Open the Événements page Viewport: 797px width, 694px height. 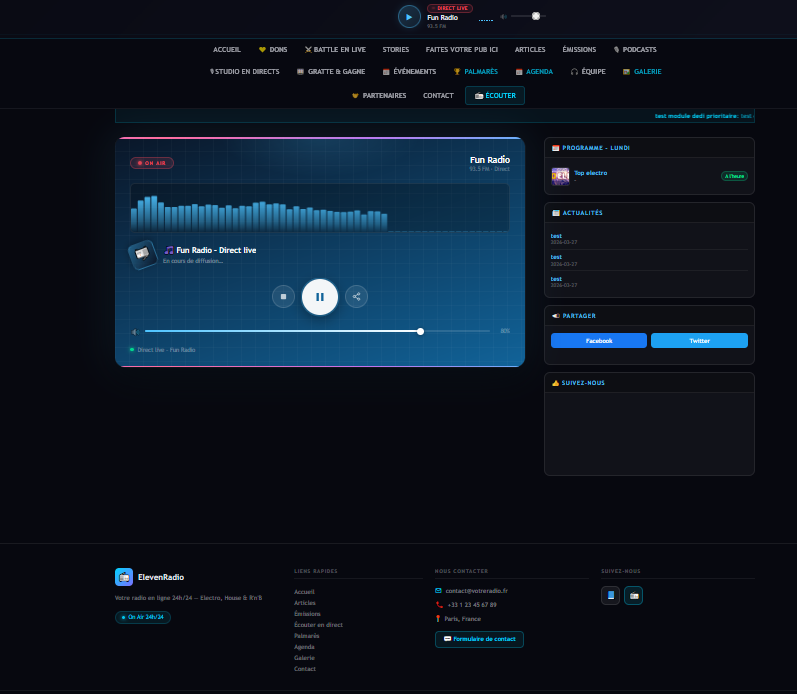coord(409,72)
